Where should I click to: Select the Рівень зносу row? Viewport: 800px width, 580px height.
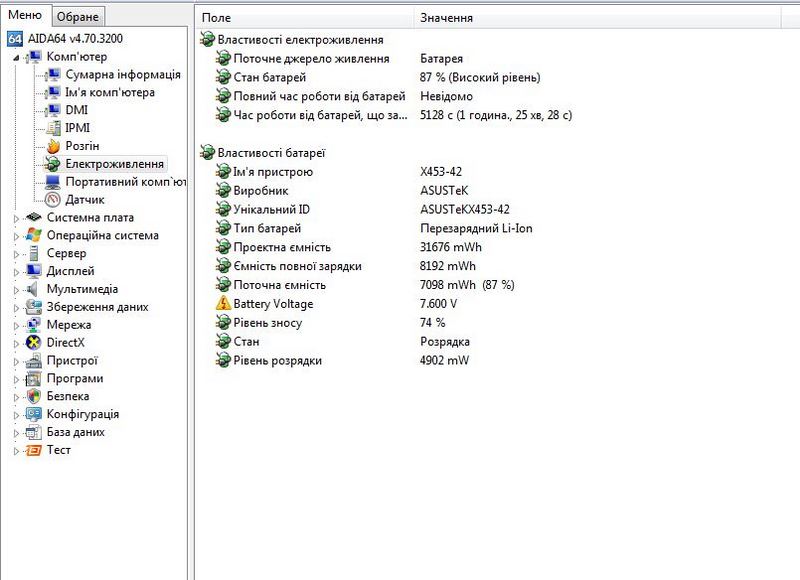click(x=267, y=323)
